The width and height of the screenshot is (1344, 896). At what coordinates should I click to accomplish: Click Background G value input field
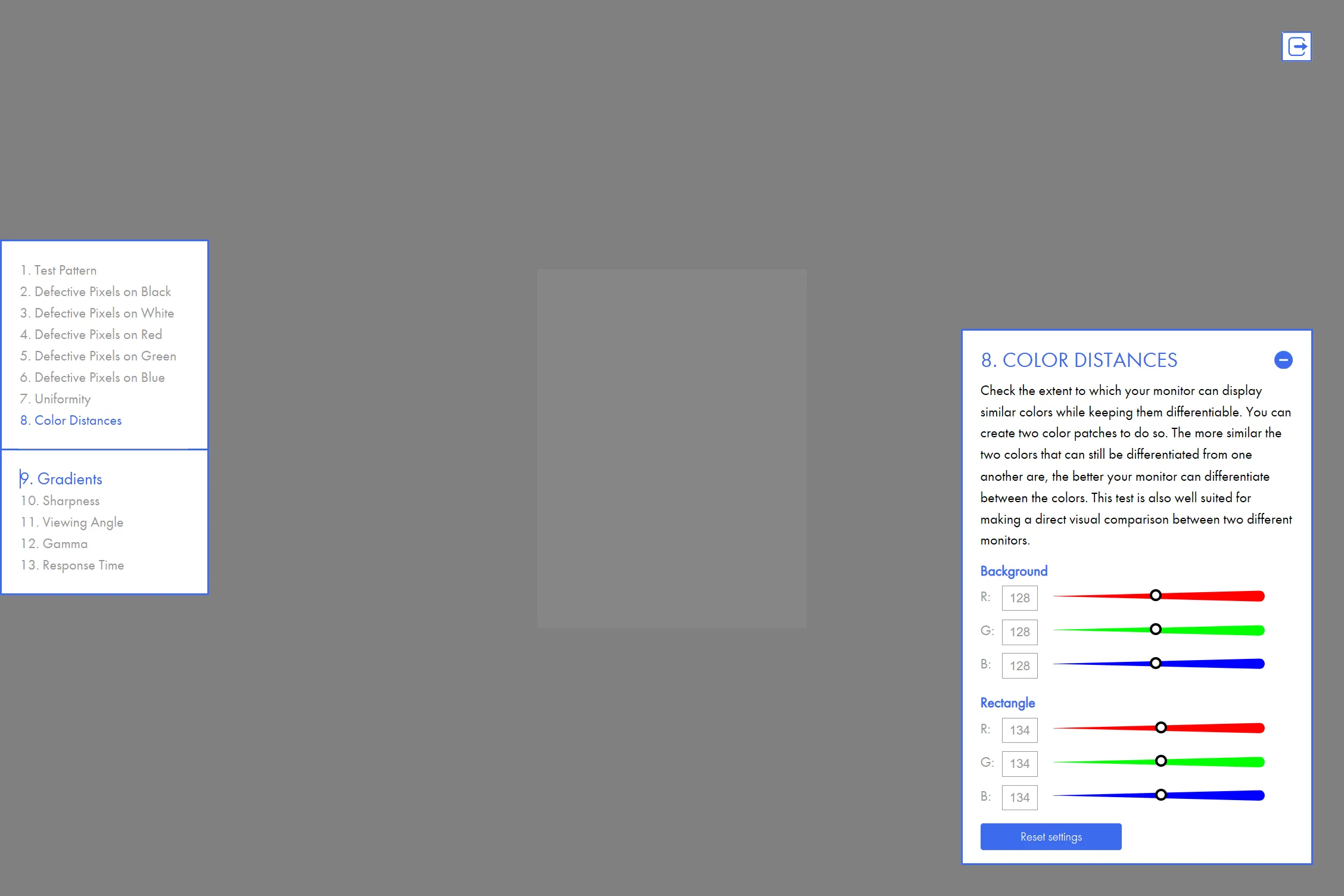click(x=1019, y=631)
